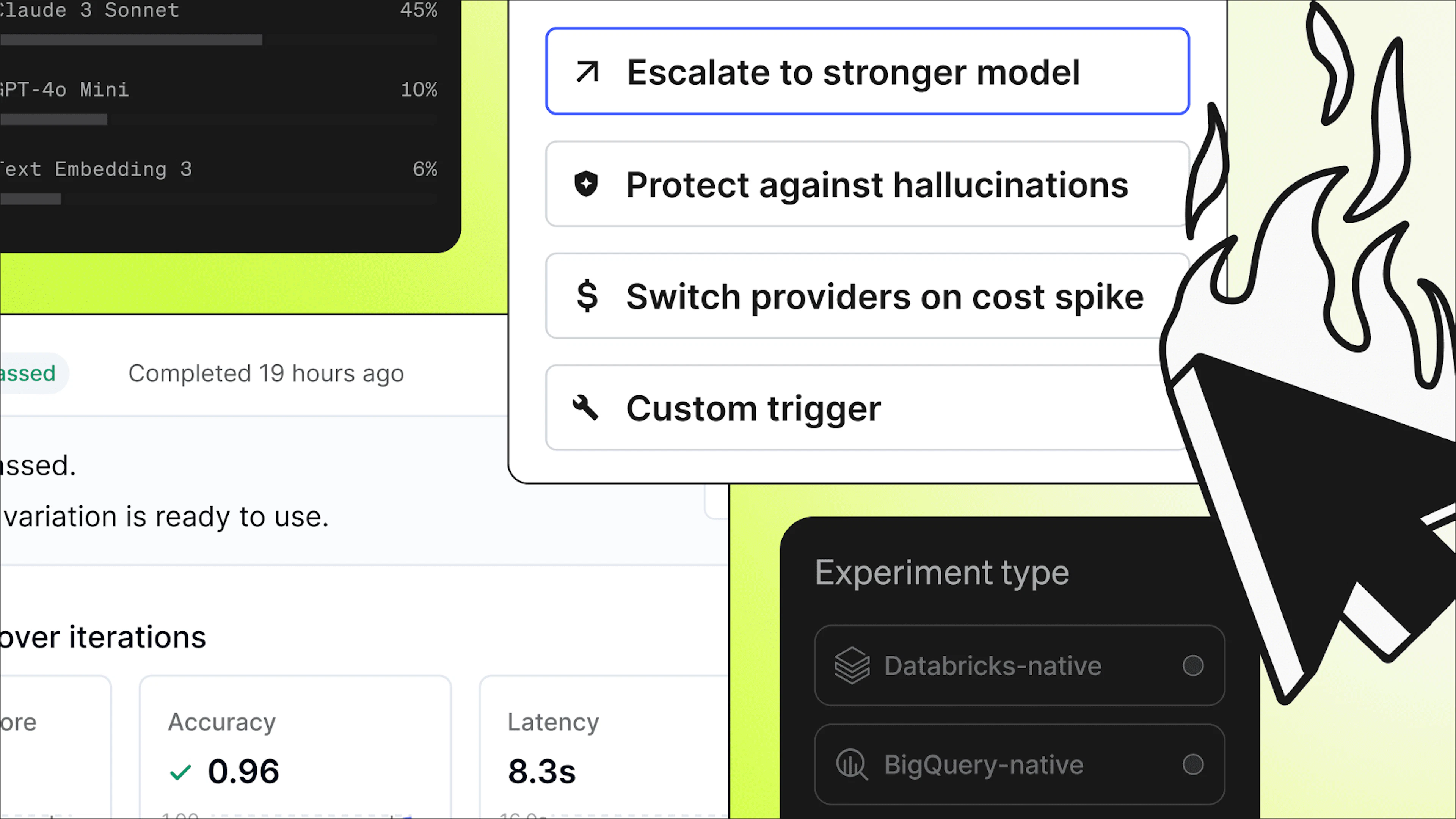Viewport: 1456px width, 819px height.
Task: Click the arrow icon beside Escalate to stronger model
Action: click(587, 72)
